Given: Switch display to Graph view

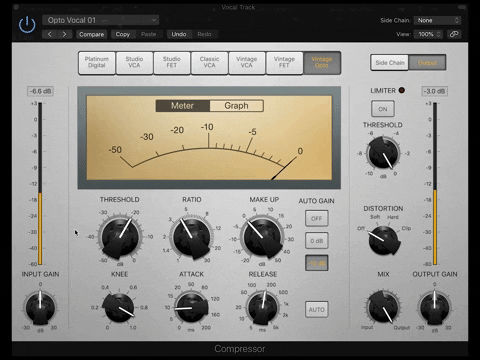Looking at the screenshot, I should 236,106.
